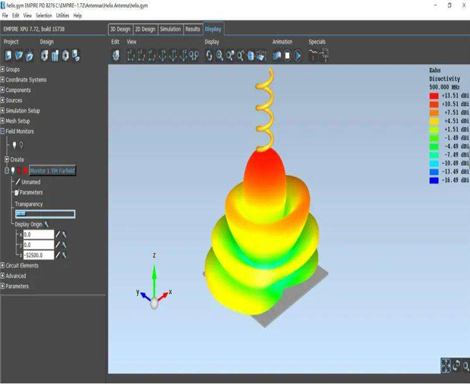Toggle the light bulb for Monitor 1
This screenshot has height=384, width=470.
[13, 171]
